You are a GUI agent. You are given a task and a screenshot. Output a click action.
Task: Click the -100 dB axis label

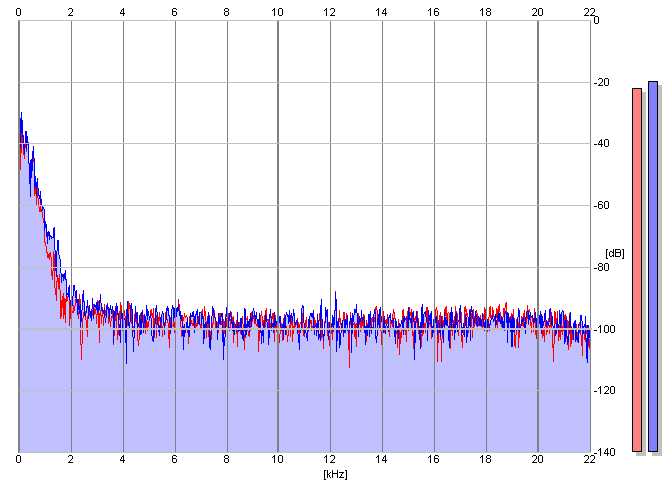pyautogui.click(x=604, y=329)
